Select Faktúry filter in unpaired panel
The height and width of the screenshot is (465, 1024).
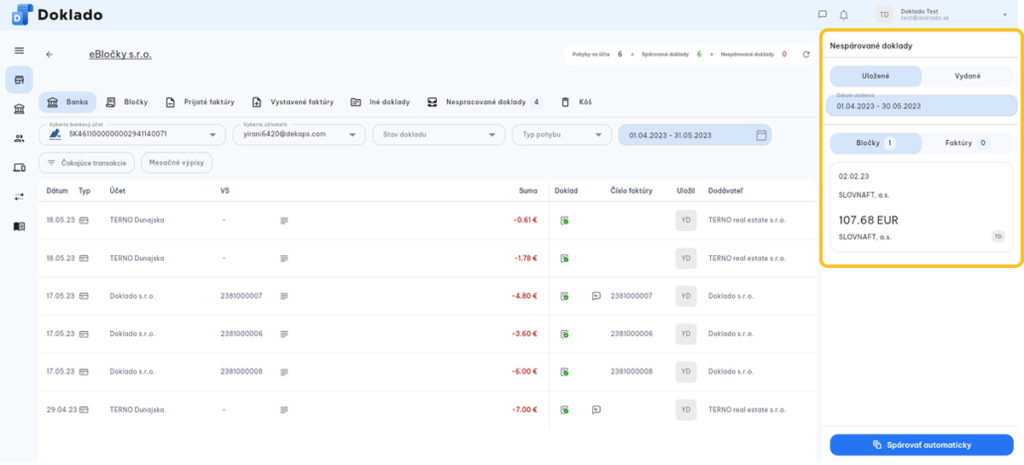968,143
